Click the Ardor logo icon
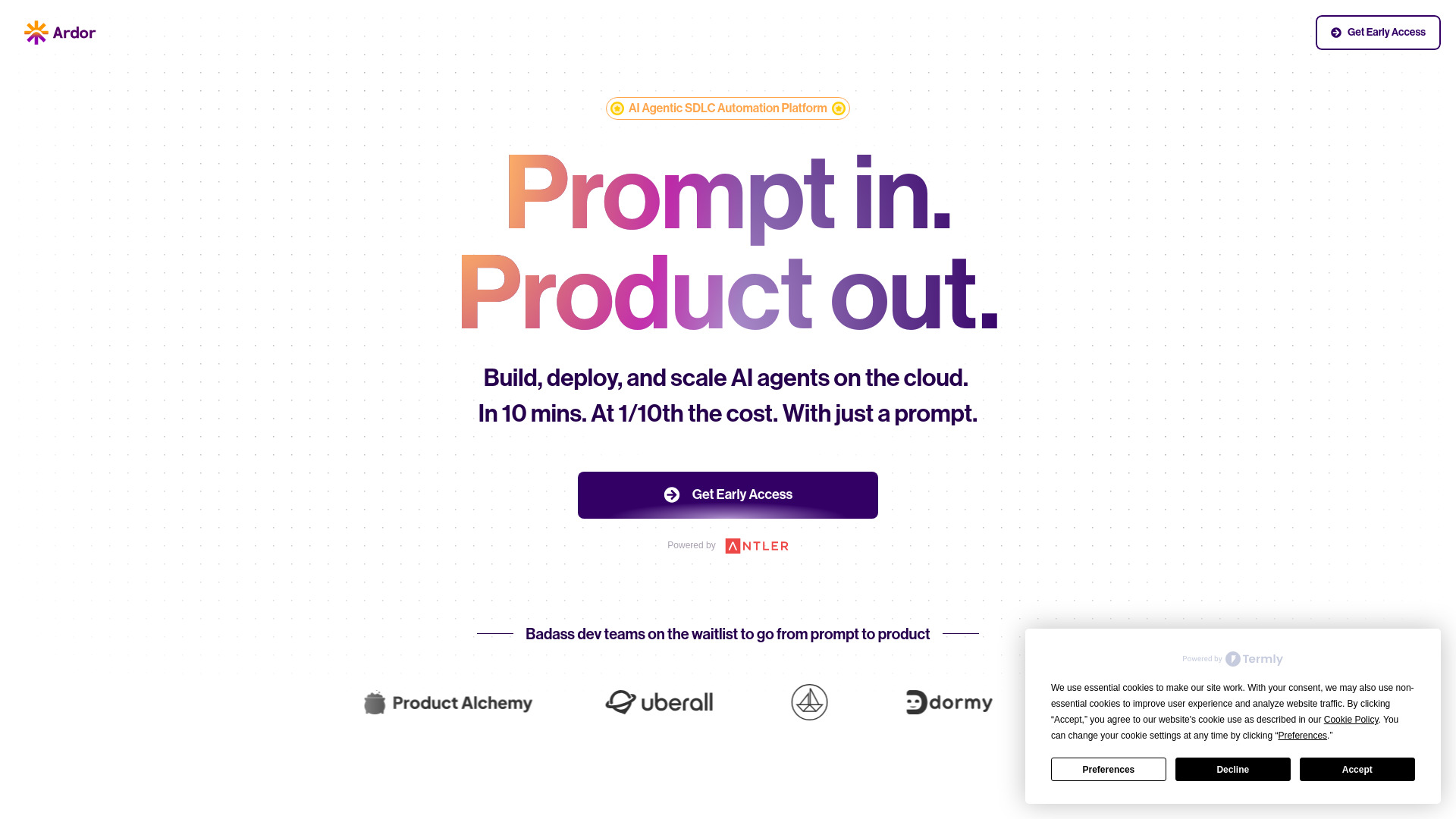 coord(36,32)
